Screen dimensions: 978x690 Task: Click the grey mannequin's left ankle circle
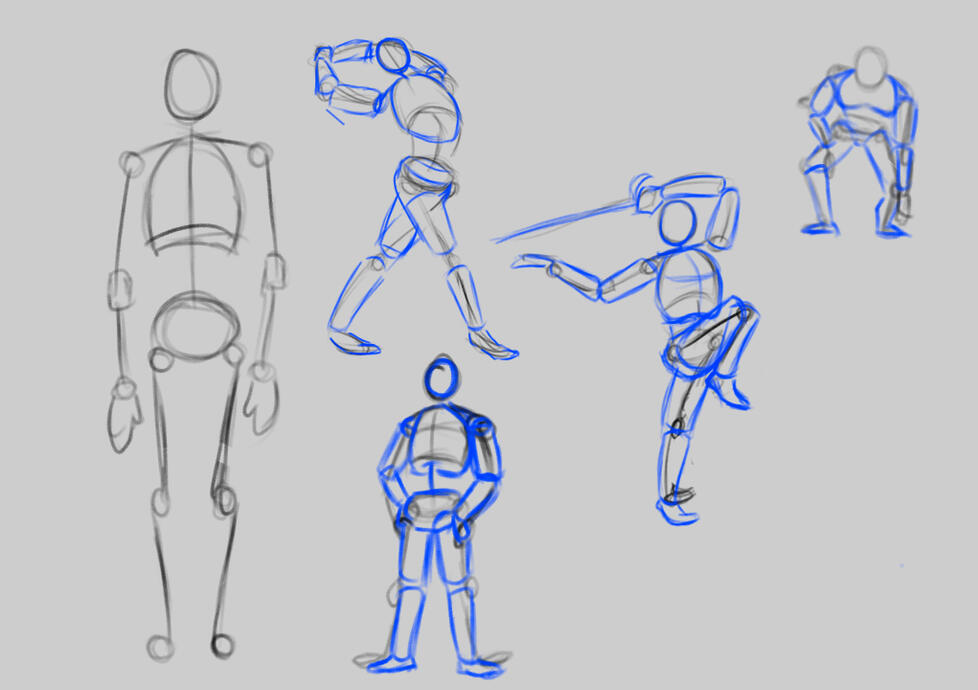[160, 647]
